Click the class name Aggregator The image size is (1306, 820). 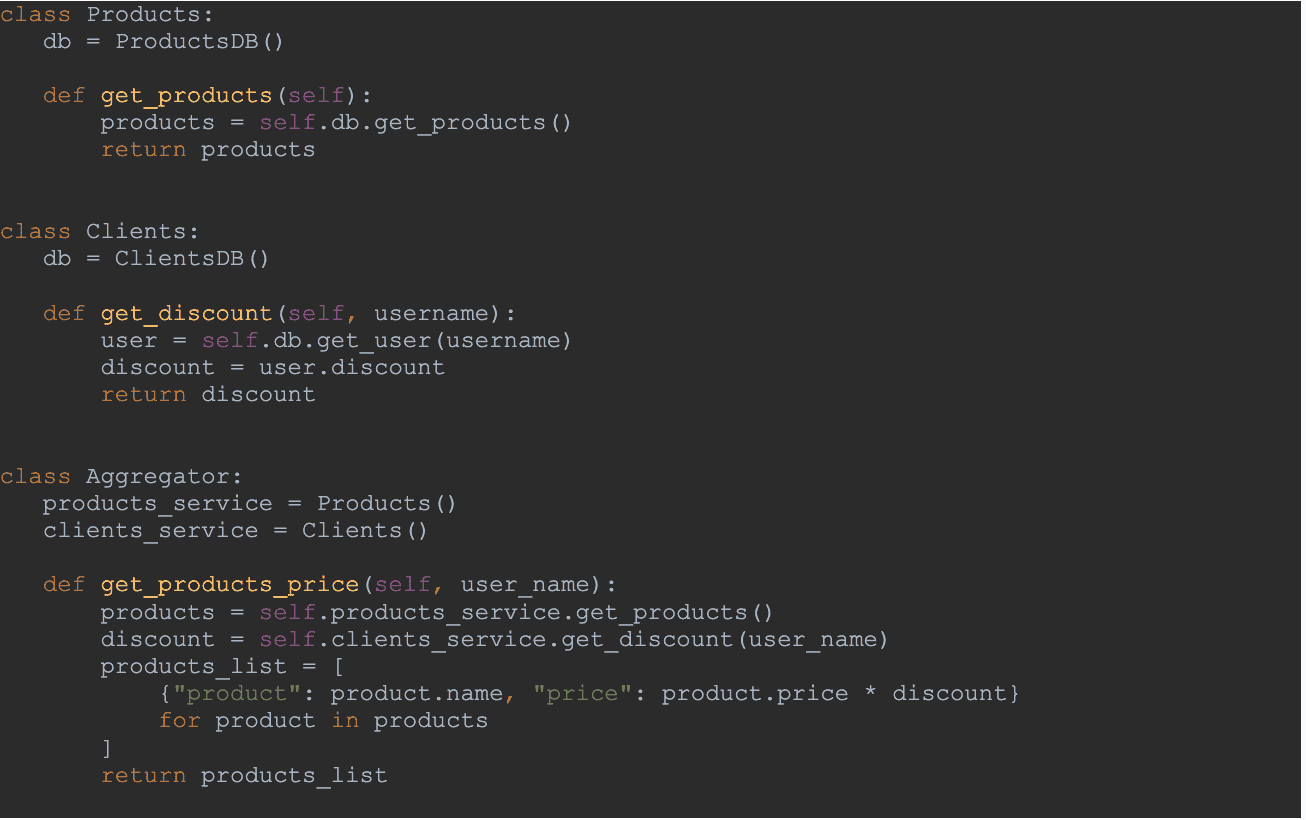[x=157, y=477]
